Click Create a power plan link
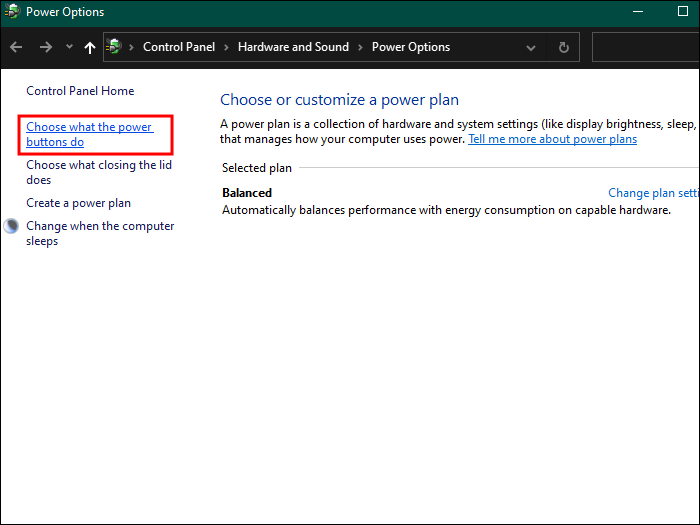Image resolution: width=700 pixels, height=525 pixels. pos(78,203)
